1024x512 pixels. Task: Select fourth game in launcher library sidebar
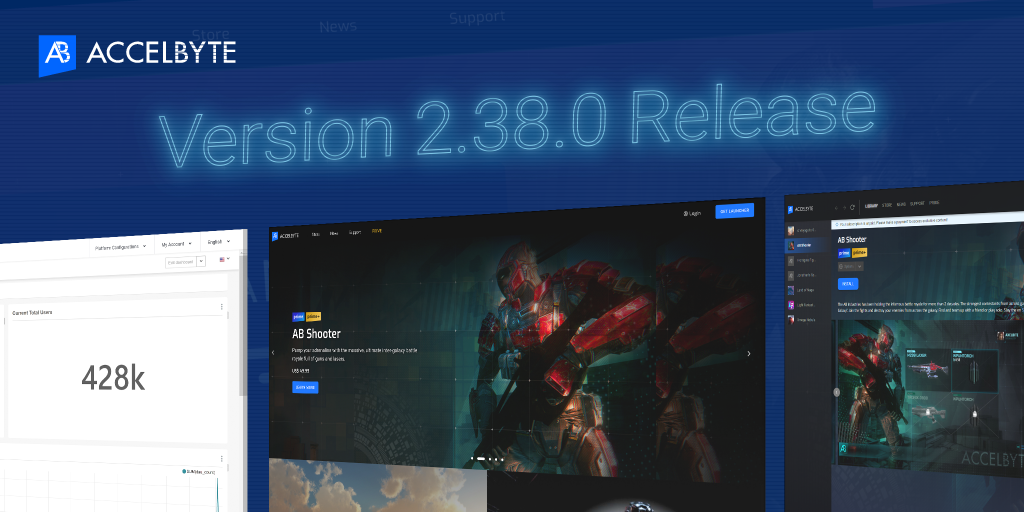(806, 276)
